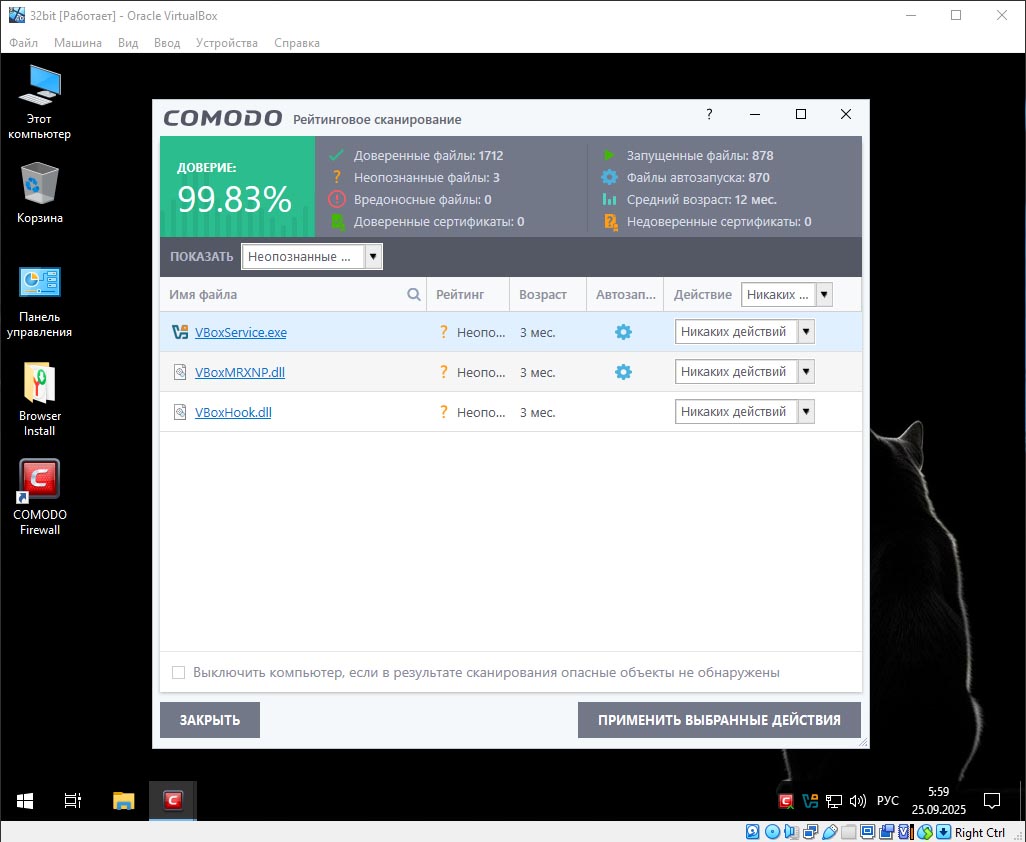Open File Explorer from the taskbar
This screenshot has height=842, width=1026.
(x=123, y=800)
